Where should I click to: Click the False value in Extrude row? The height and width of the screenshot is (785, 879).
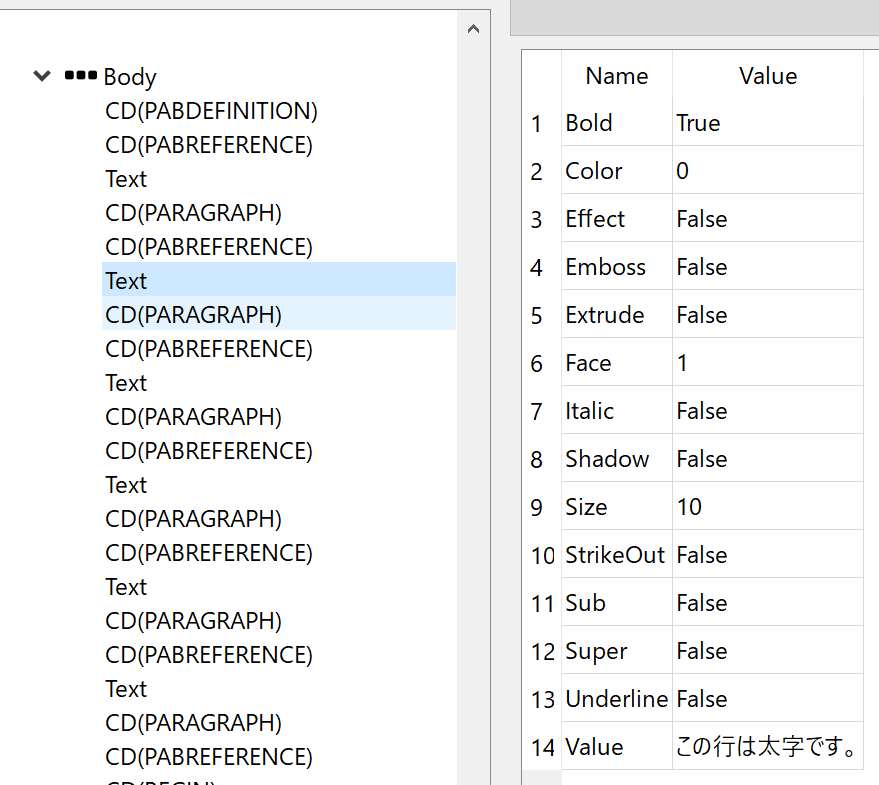[x=767, y=315]
